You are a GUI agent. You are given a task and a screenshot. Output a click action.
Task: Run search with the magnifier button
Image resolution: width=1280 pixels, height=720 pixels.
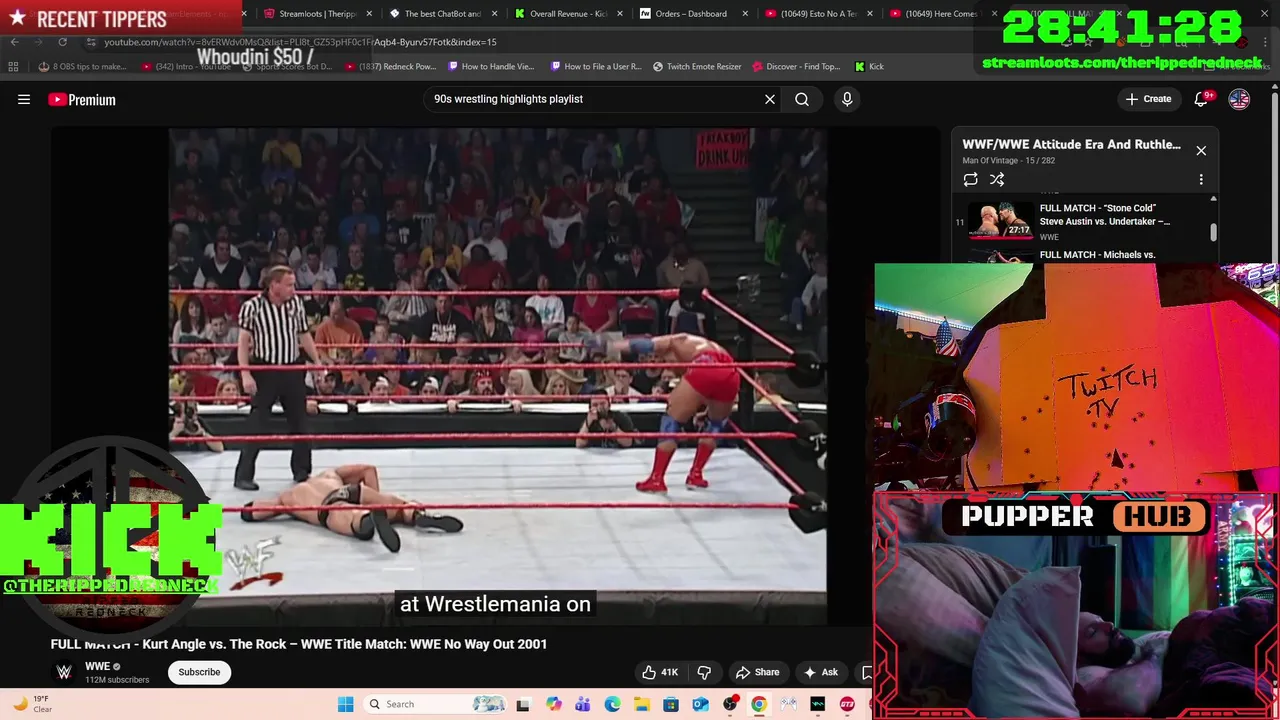pos(802,99)
